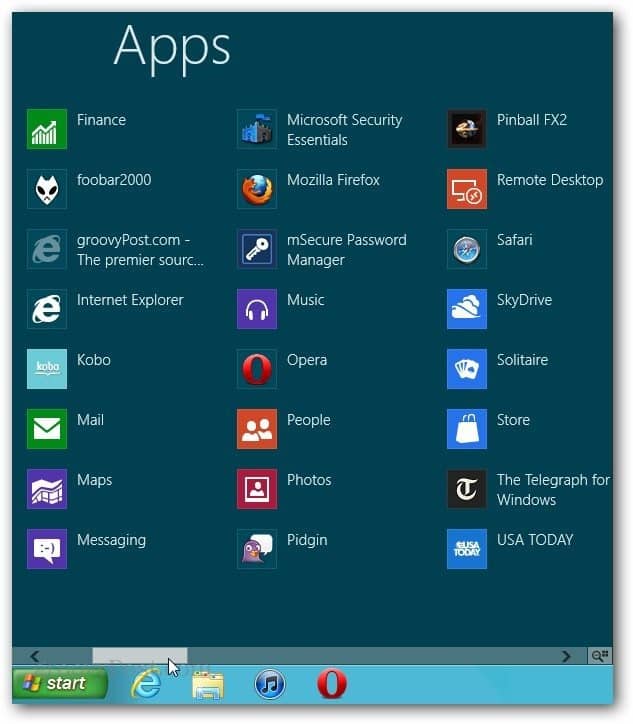Open the Mail envelope icon
Screen dimensions: 633x724
click(47, 429)
